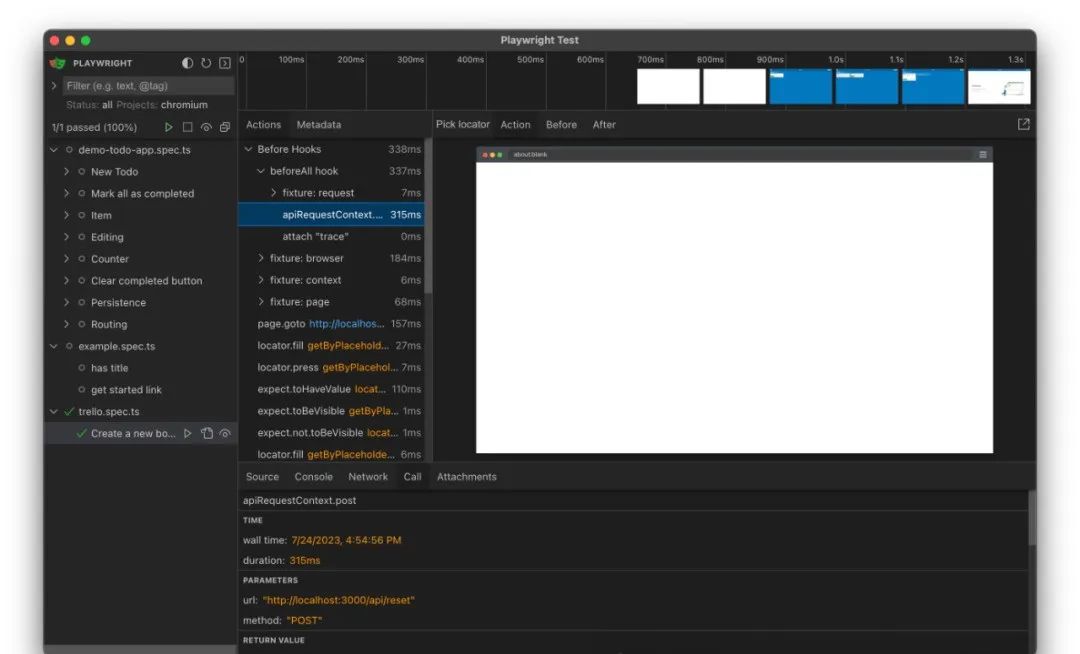
Task: Click the 'chromium' projects filter text
Action: click(x=184, y=105)
